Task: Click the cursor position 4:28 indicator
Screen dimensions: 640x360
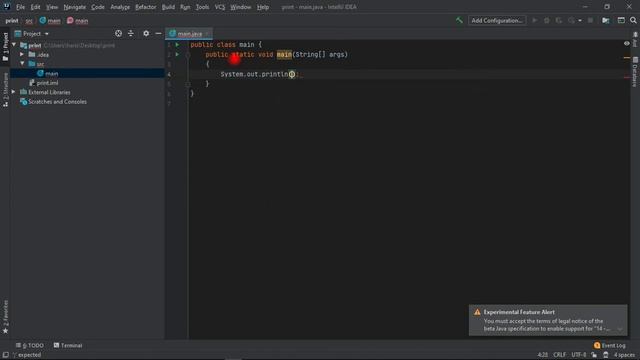Action: pos(542,355)
